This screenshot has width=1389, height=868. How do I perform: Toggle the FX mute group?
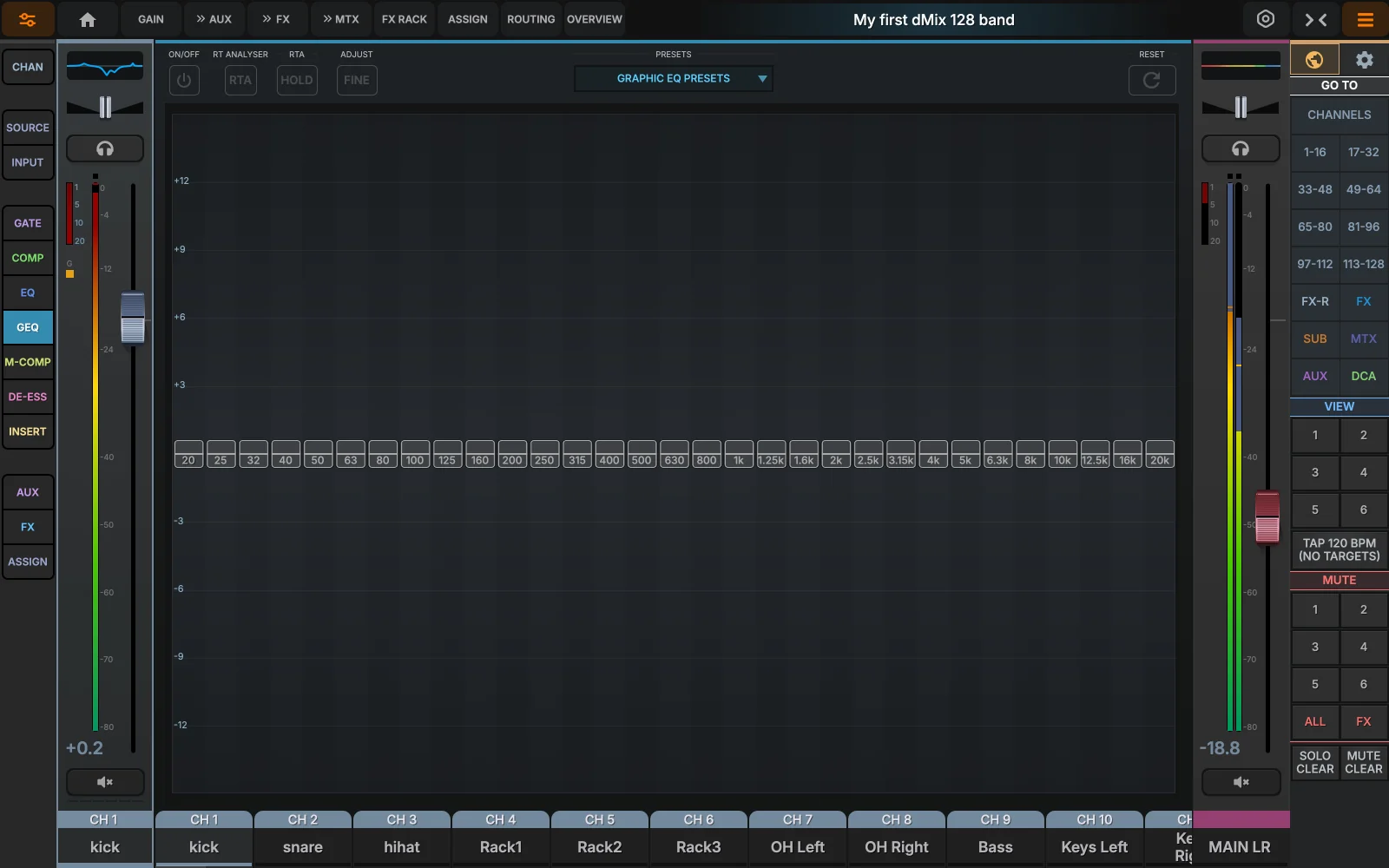(1364, 721)
